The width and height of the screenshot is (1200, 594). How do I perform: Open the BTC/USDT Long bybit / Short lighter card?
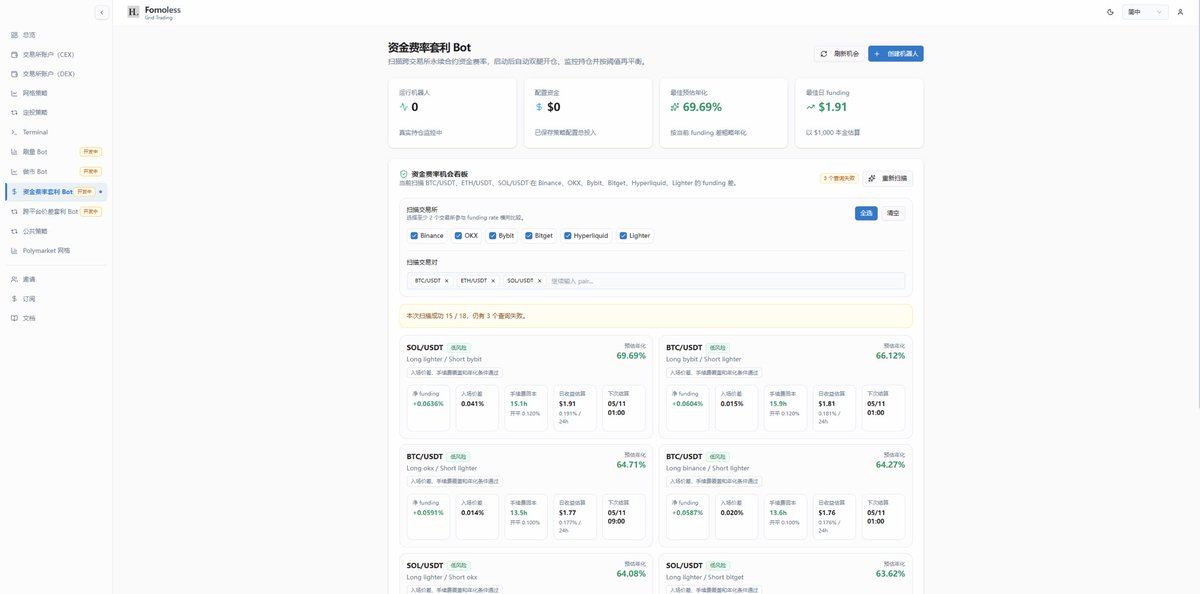click(786, 387)
